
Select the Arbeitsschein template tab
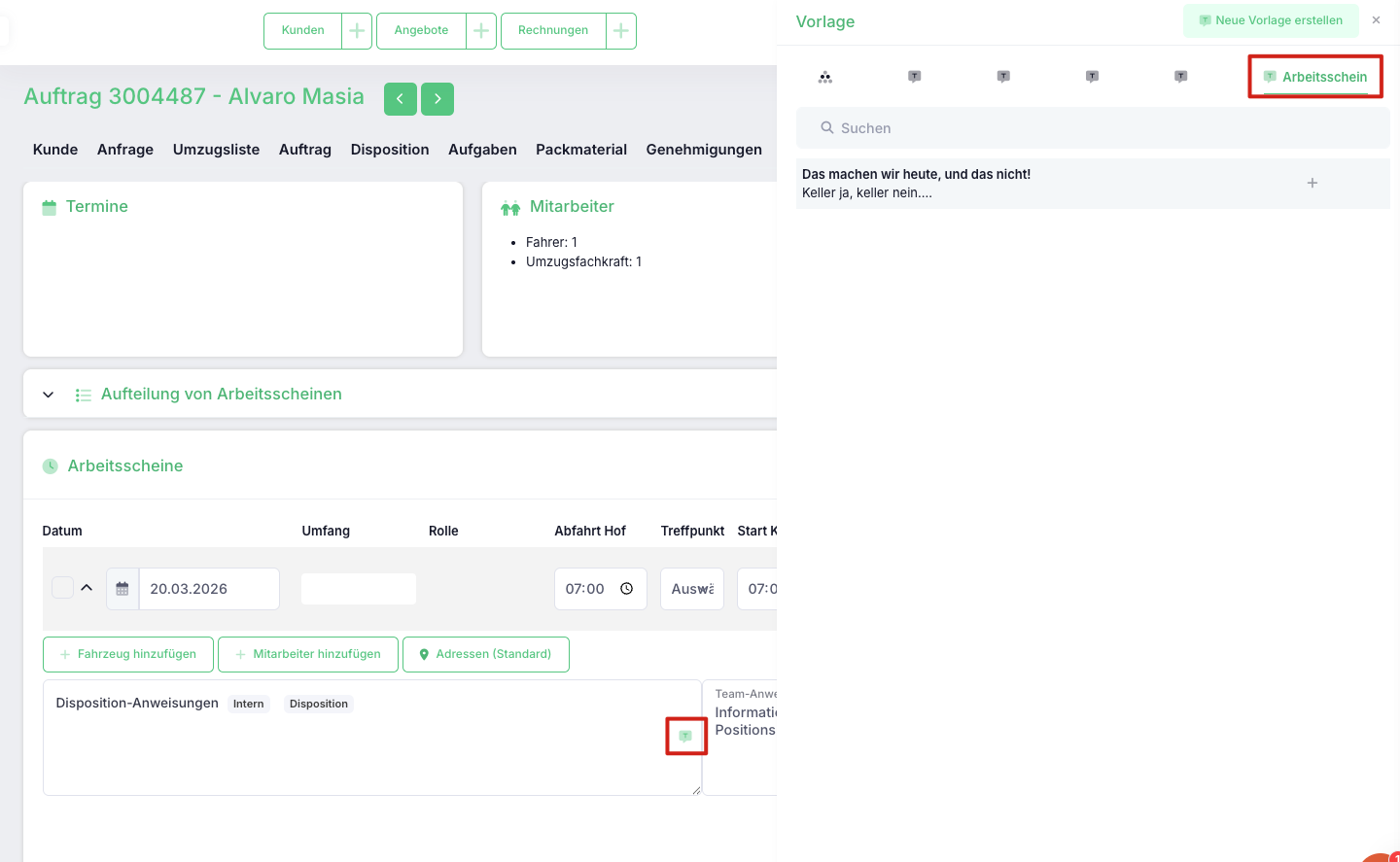[1315, 77]
